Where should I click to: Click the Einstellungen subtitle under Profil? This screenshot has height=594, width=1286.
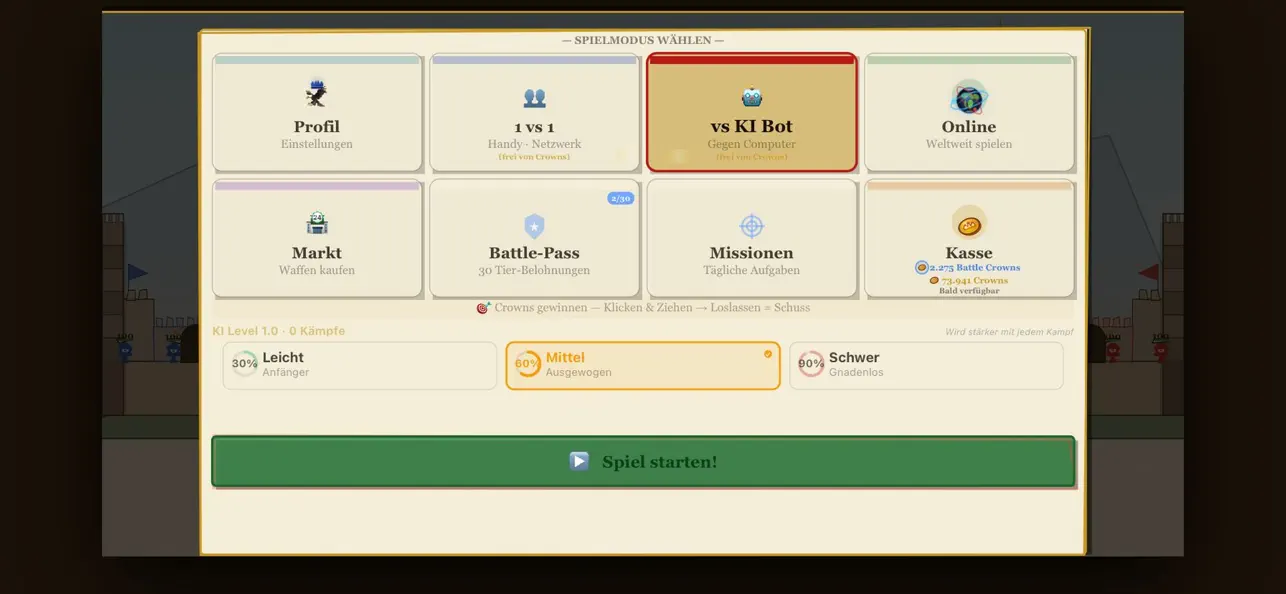click(x=317, y=144)
